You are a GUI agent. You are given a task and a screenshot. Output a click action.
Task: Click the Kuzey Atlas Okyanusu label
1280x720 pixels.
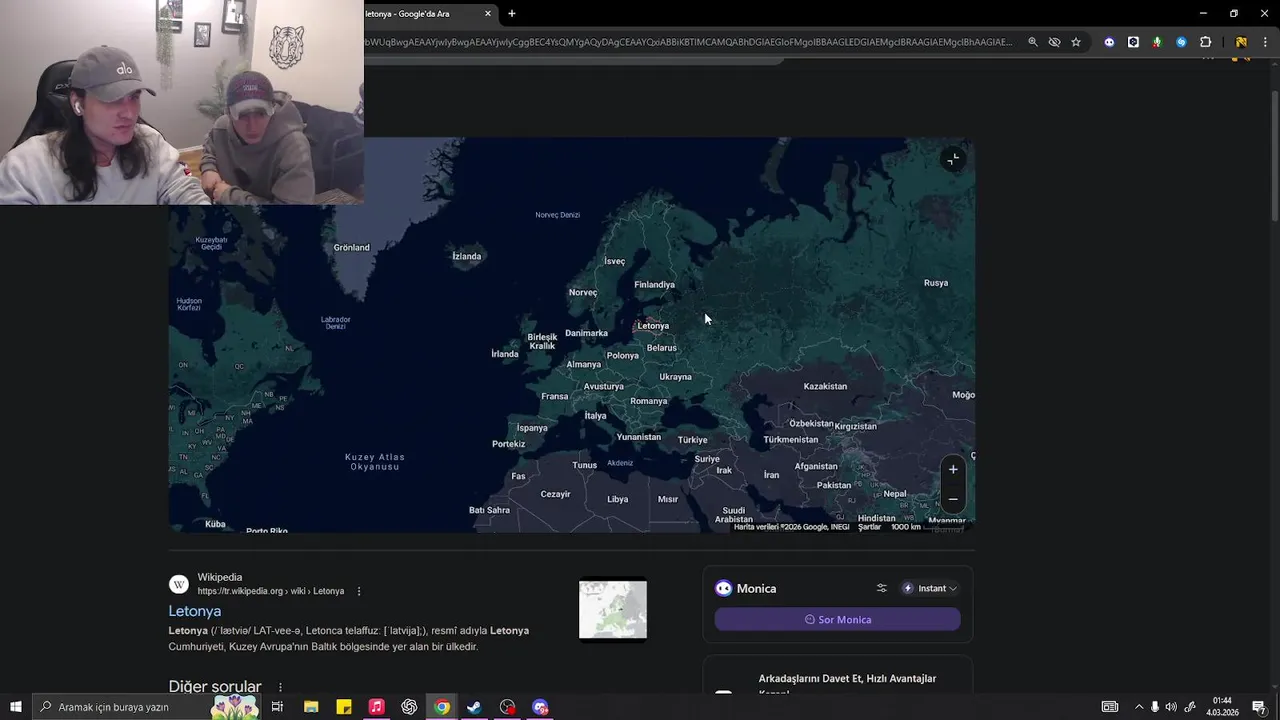click(x=375, y=462)
